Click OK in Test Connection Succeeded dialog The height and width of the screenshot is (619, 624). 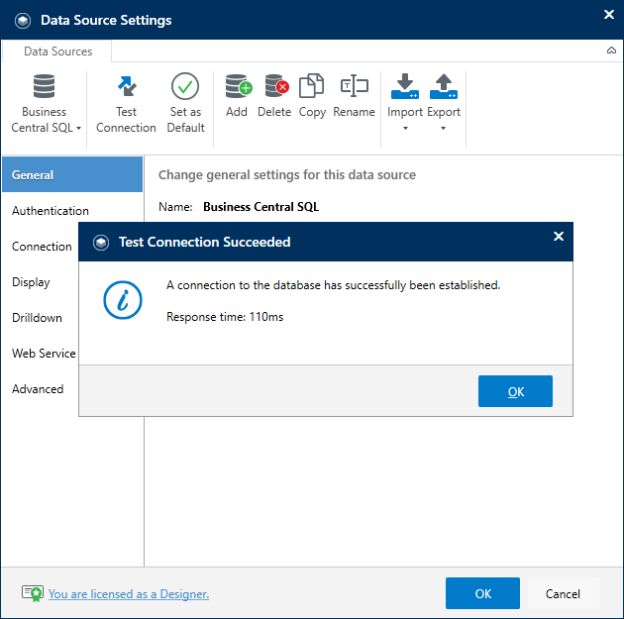[515, 391]
